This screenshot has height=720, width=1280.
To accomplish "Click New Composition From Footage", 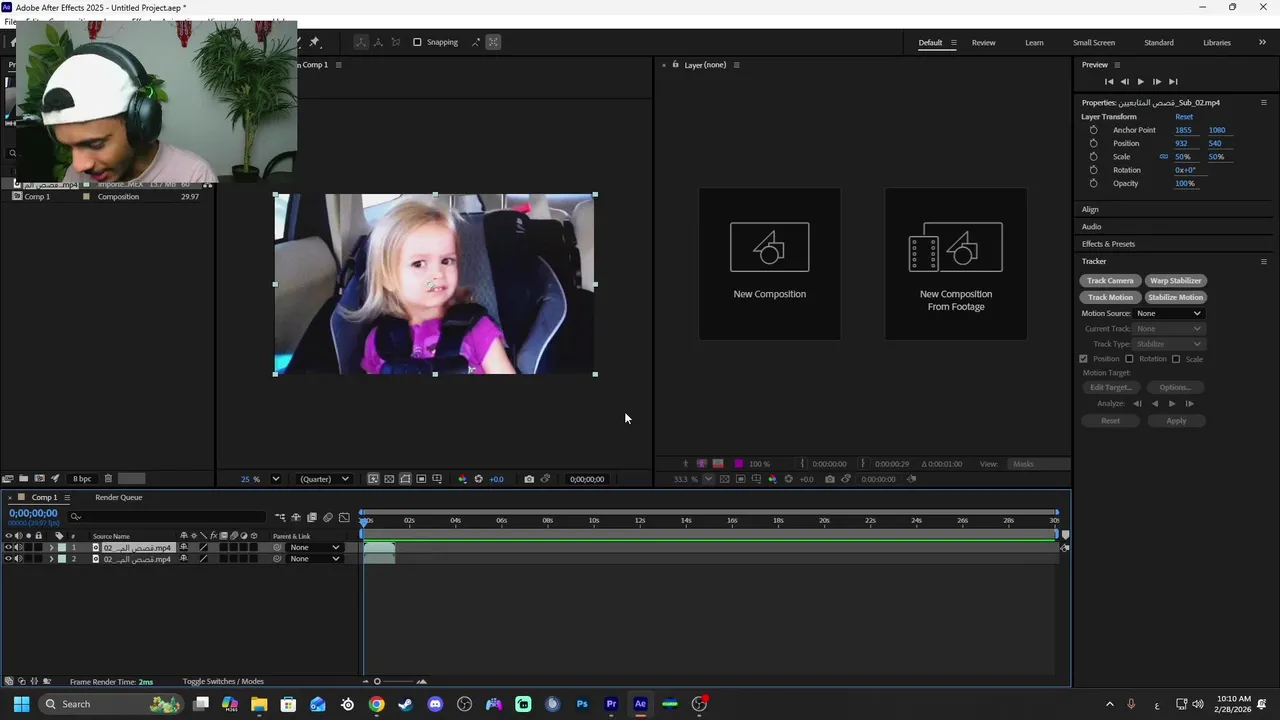I will coord(955,262).
